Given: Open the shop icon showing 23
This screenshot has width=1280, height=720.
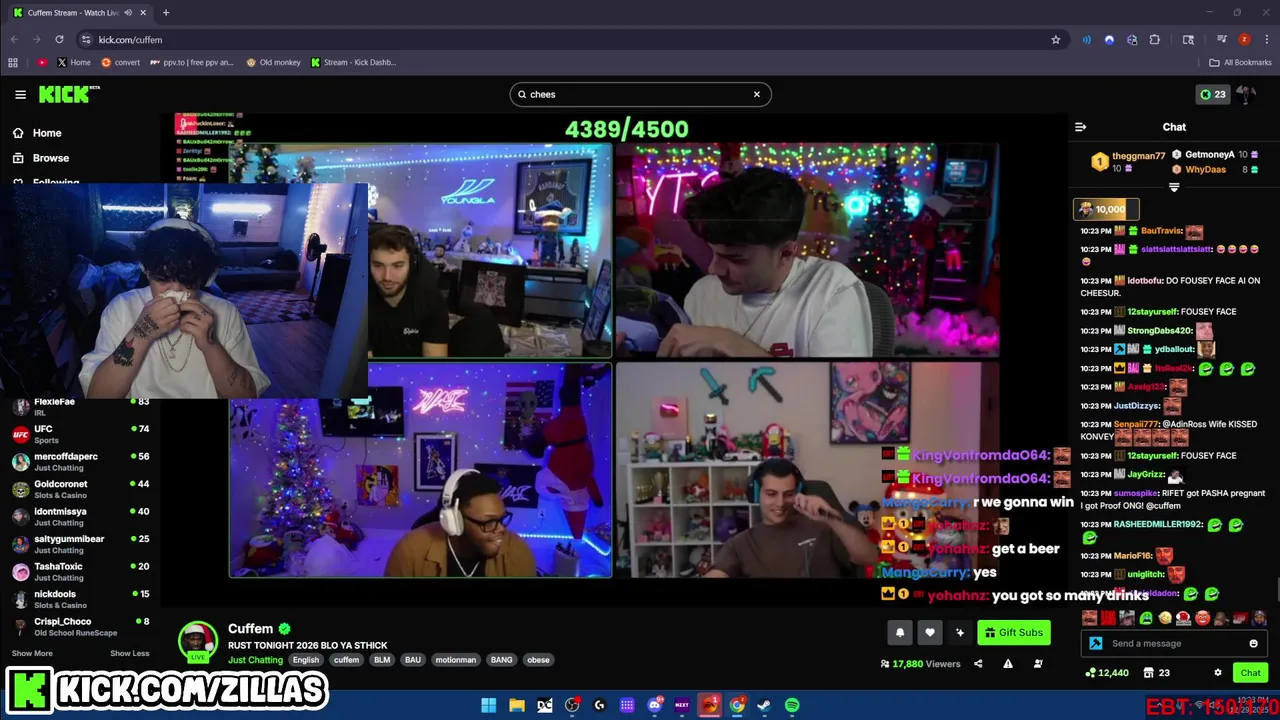Looking at the screenshot, I should click(1156, 673).
